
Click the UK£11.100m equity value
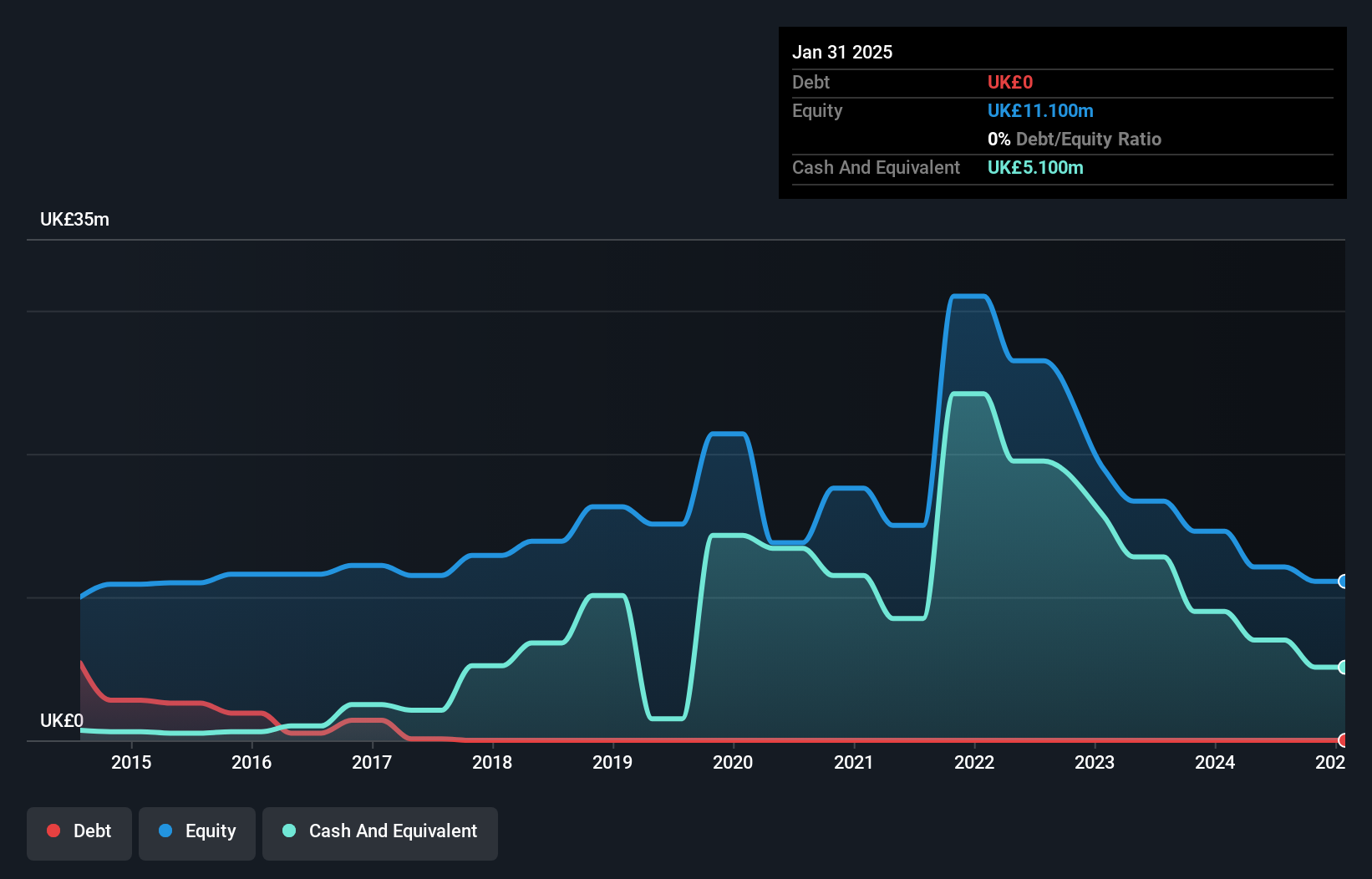point(1040,110)
